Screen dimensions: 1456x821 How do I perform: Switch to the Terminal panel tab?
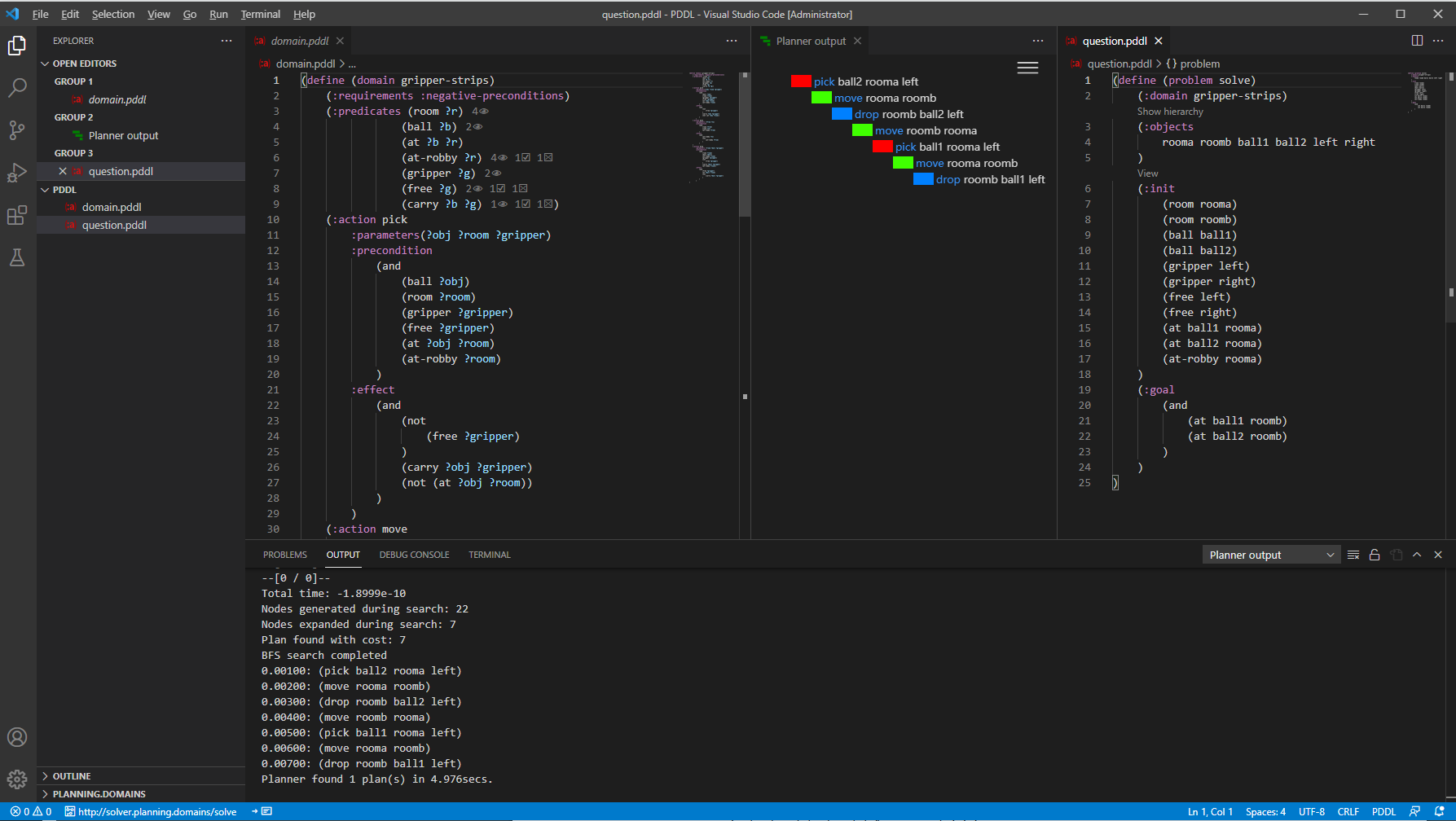point(490,555)
